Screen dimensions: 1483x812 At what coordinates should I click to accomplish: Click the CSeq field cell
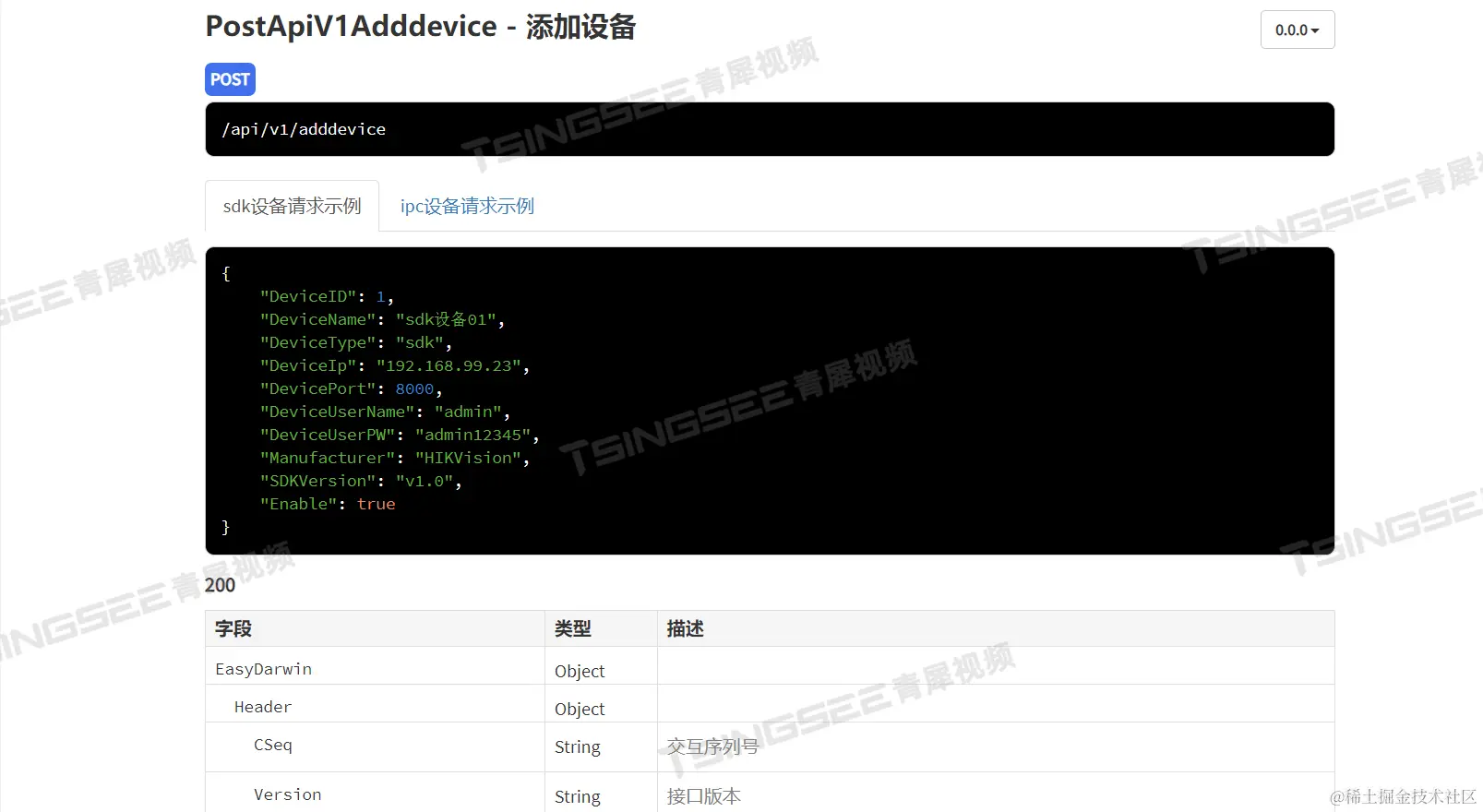[x=375, y=747]
